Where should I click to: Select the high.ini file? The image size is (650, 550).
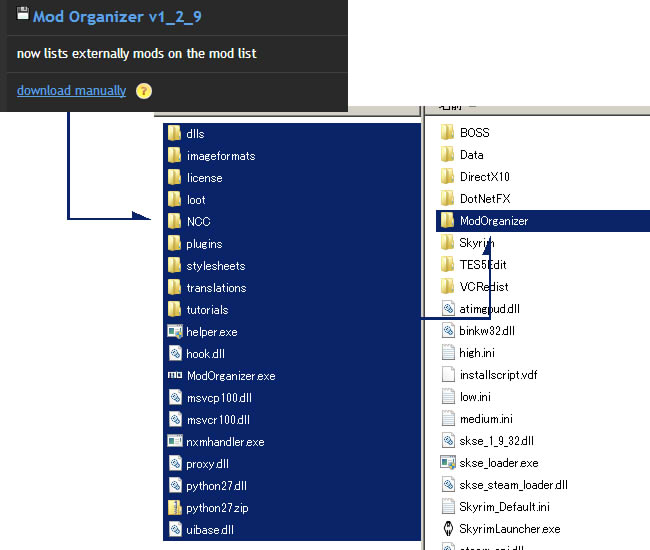point(468,352)
